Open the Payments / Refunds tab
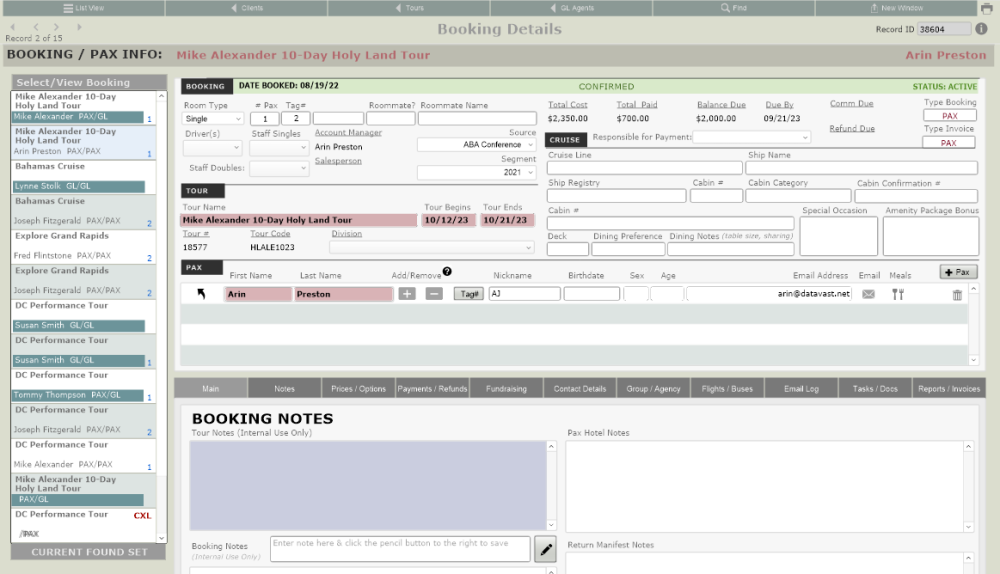 point(432,388)
